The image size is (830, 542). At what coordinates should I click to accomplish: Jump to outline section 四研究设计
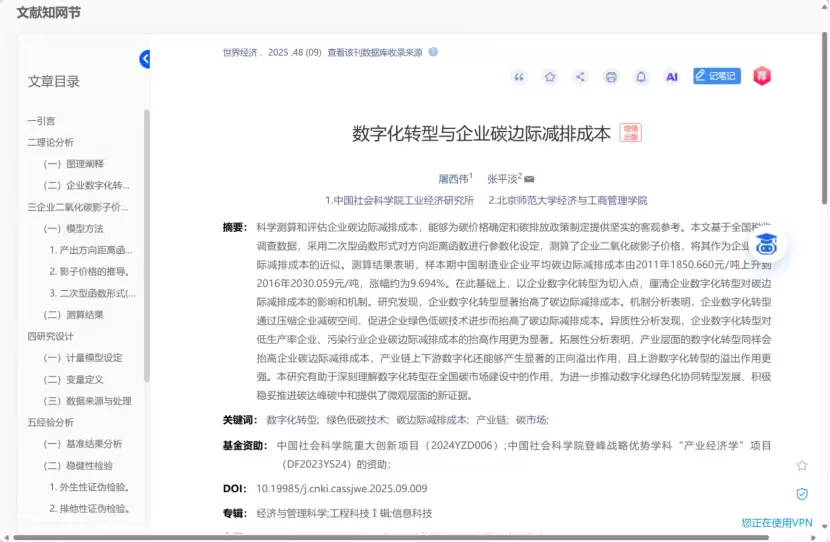[50, 336]
